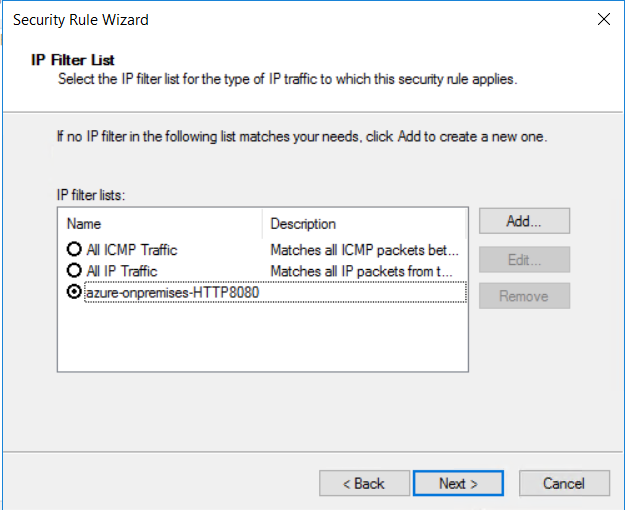
Task: Click the All IP Traffic name text
Action: 122,271
